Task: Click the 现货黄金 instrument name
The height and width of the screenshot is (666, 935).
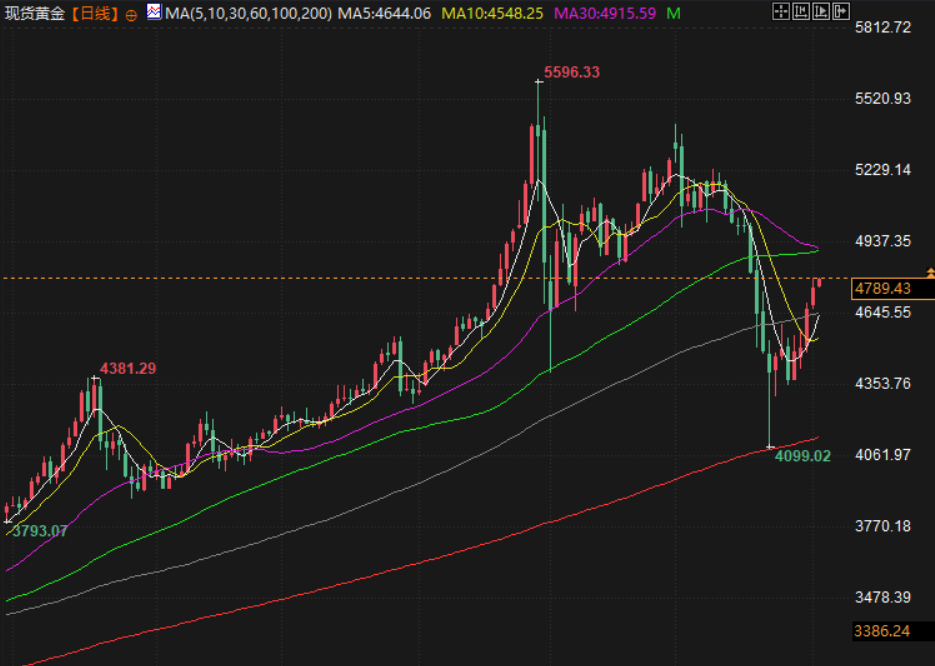Action: coord(35,14)
